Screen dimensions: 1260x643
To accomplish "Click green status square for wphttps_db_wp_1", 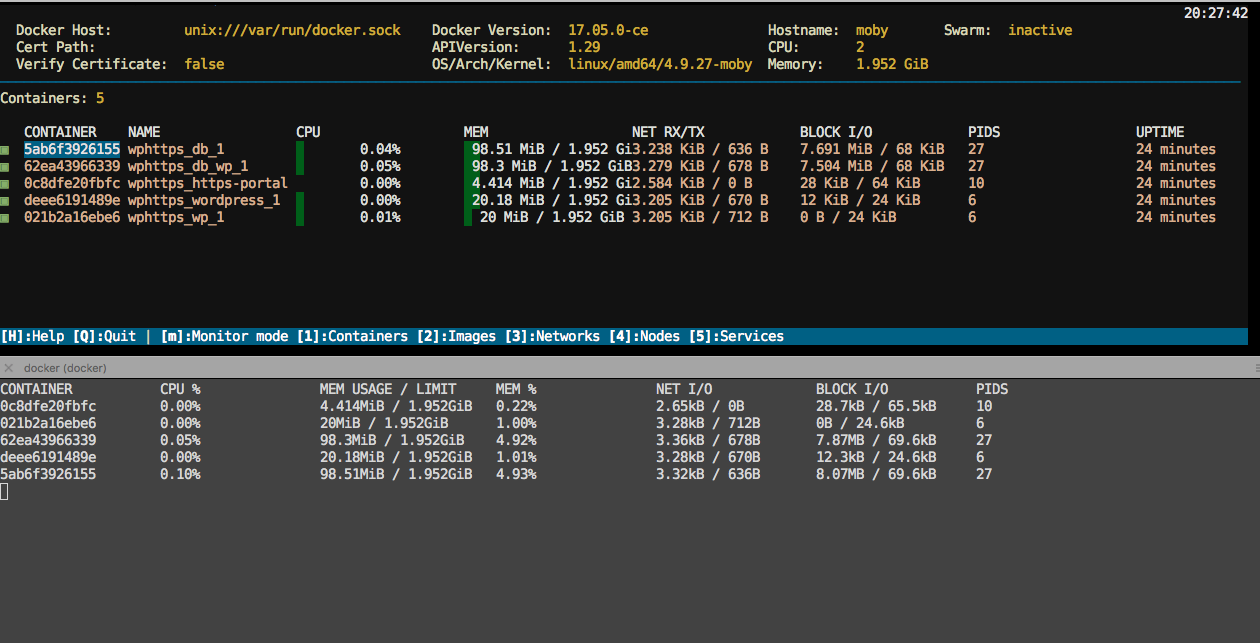I will click(x=4, y=167).
